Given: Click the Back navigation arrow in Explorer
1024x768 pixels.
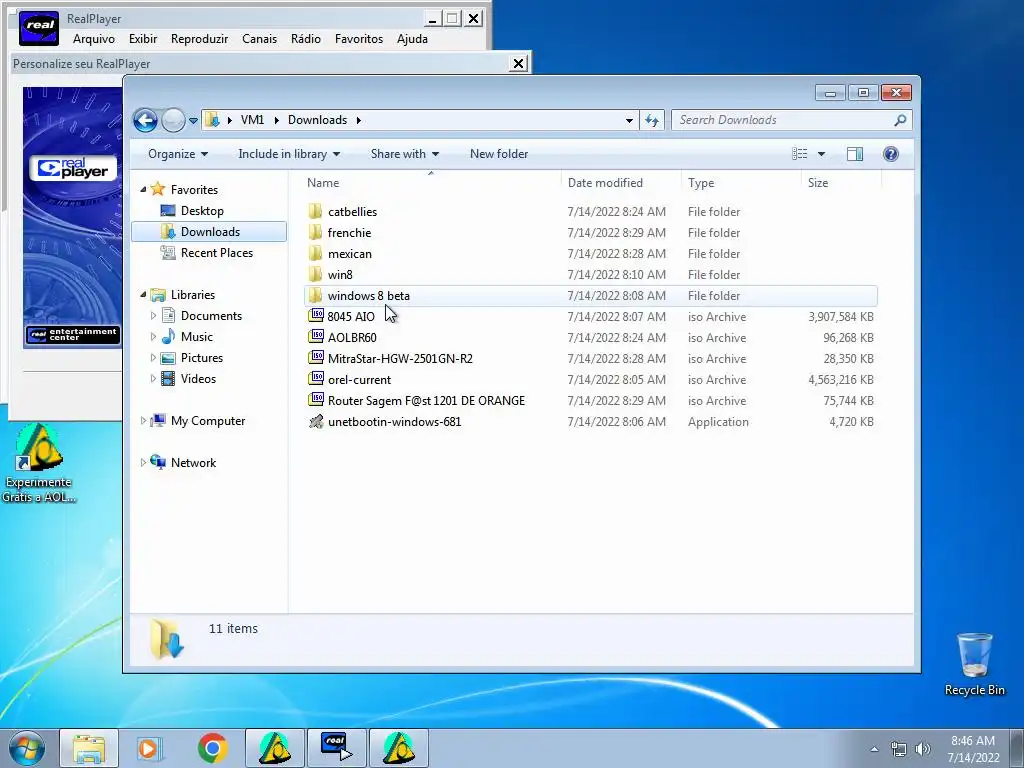Looking at the screenshot, I should (x=145, y=120).
